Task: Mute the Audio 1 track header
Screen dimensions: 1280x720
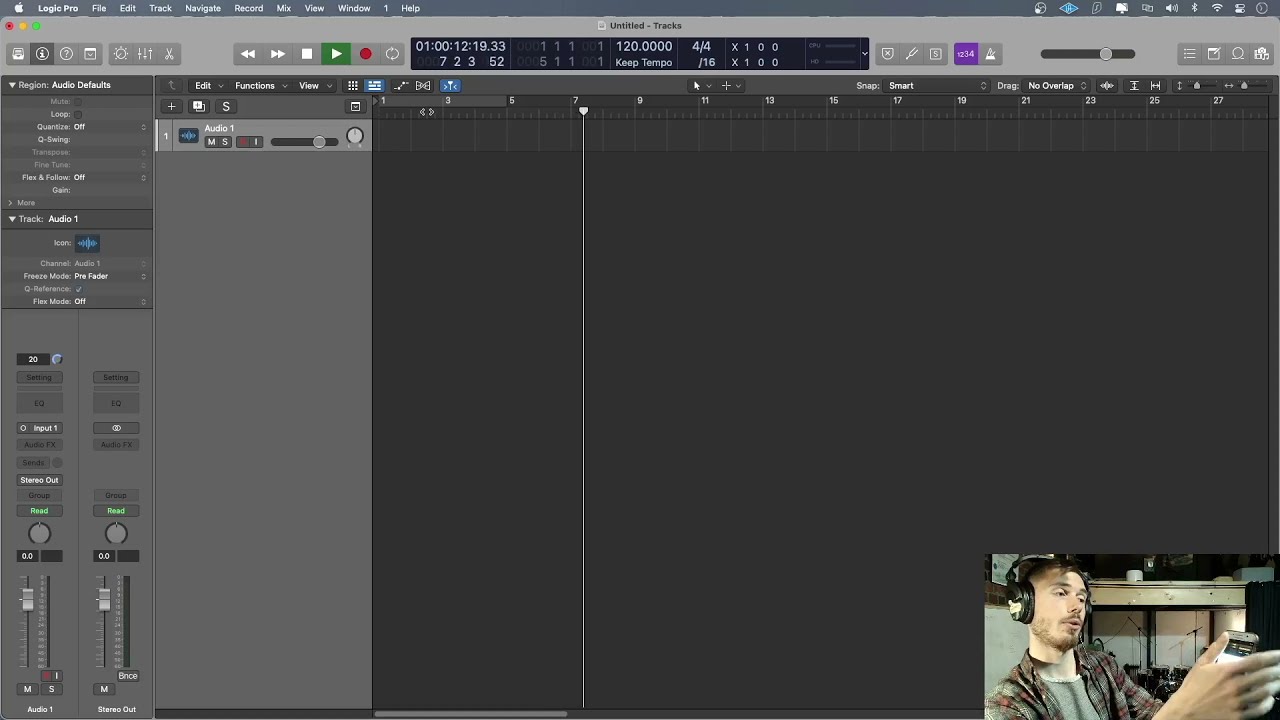Action: [211, 142]
